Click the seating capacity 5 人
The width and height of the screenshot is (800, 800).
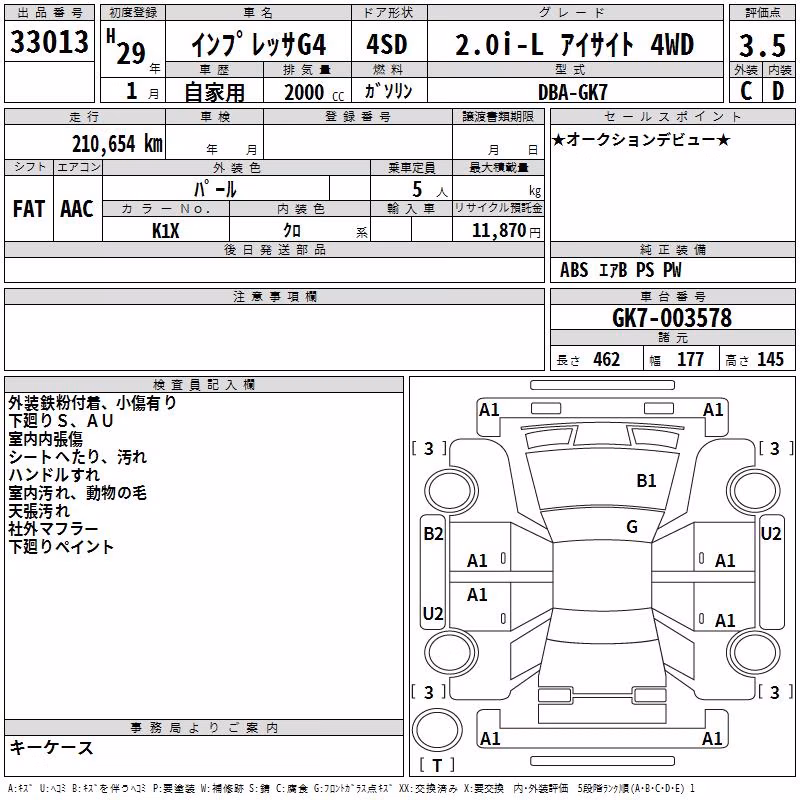click(430, 190)
